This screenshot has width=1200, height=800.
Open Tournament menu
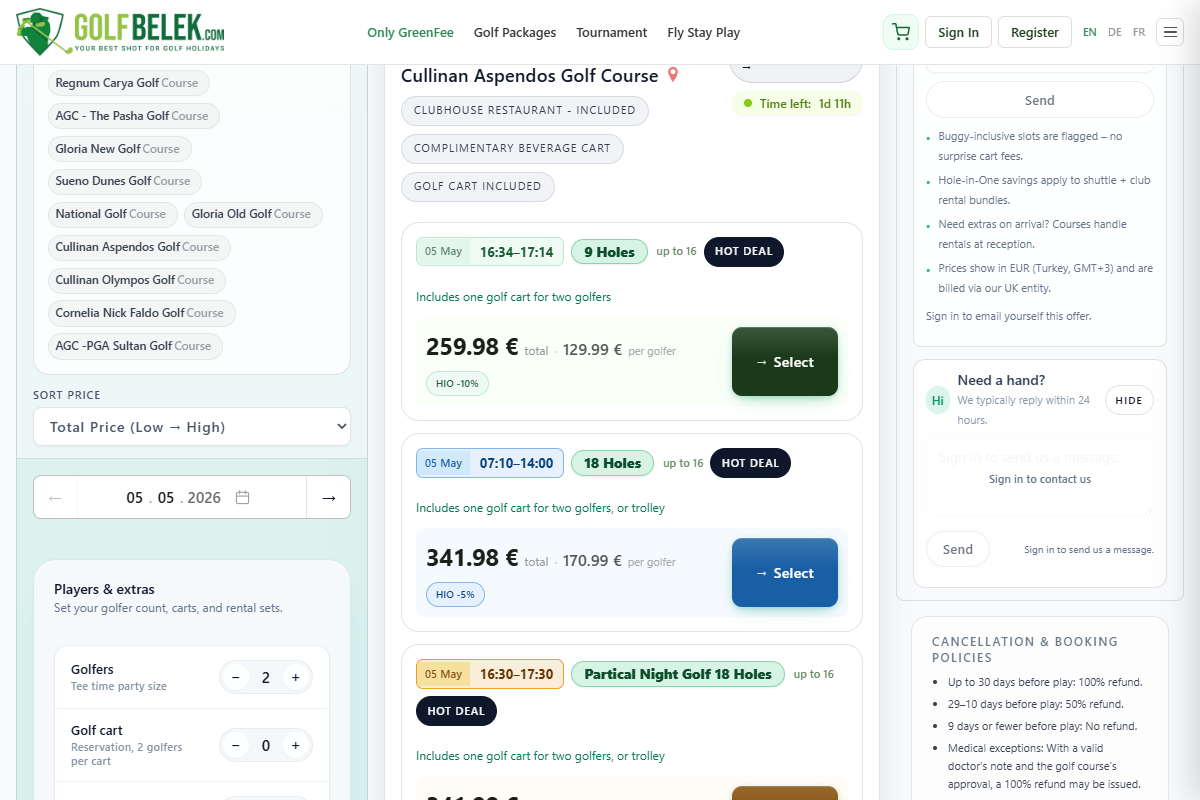tap(612, 32)
